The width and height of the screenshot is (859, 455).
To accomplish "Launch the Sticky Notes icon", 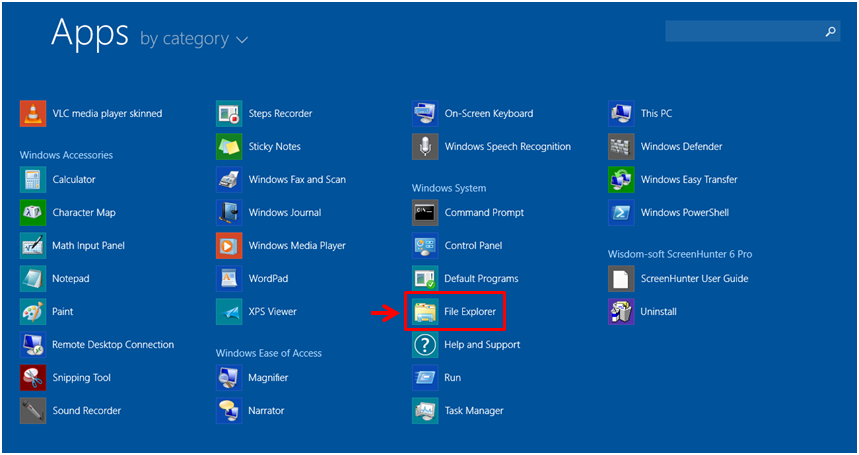I will click(x=229, y=147).
